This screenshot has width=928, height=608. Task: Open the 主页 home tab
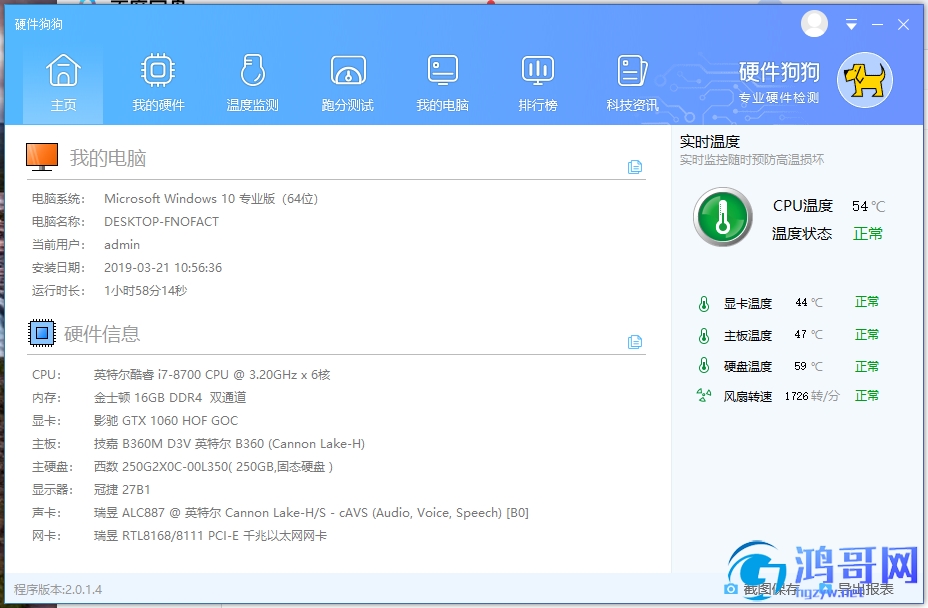[63, 83]
